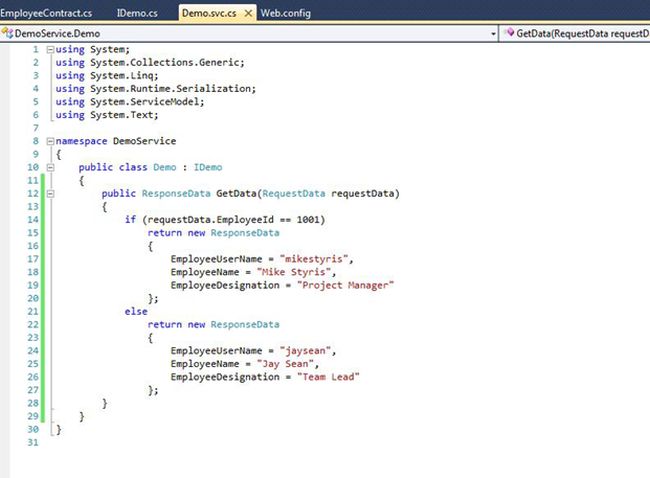
Task: Click 'using System.Text;' line
Action: [x=107, y=115]
